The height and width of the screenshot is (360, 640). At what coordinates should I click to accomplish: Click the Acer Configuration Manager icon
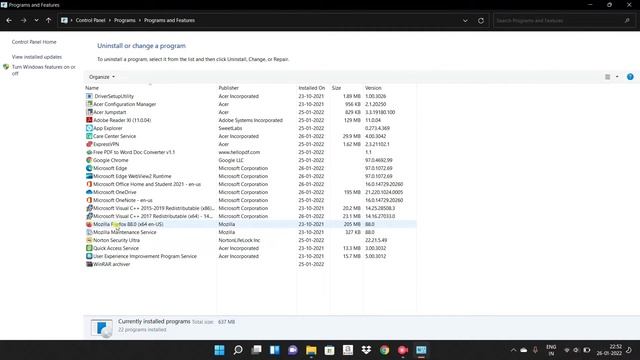click(89, 104)
